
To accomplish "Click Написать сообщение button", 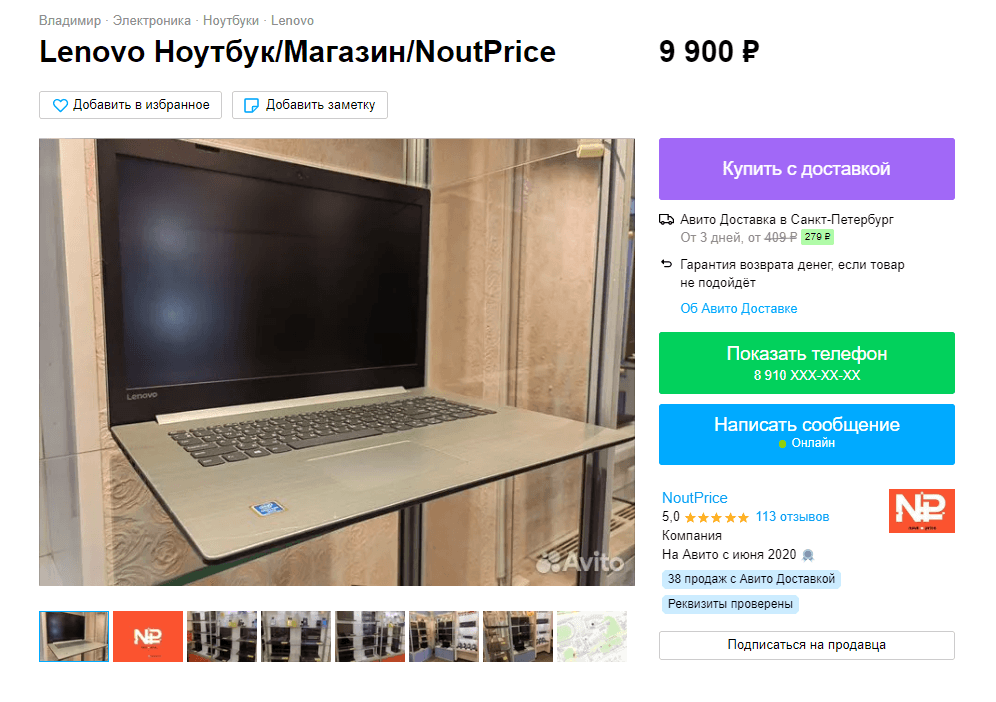I will [807, 435].
